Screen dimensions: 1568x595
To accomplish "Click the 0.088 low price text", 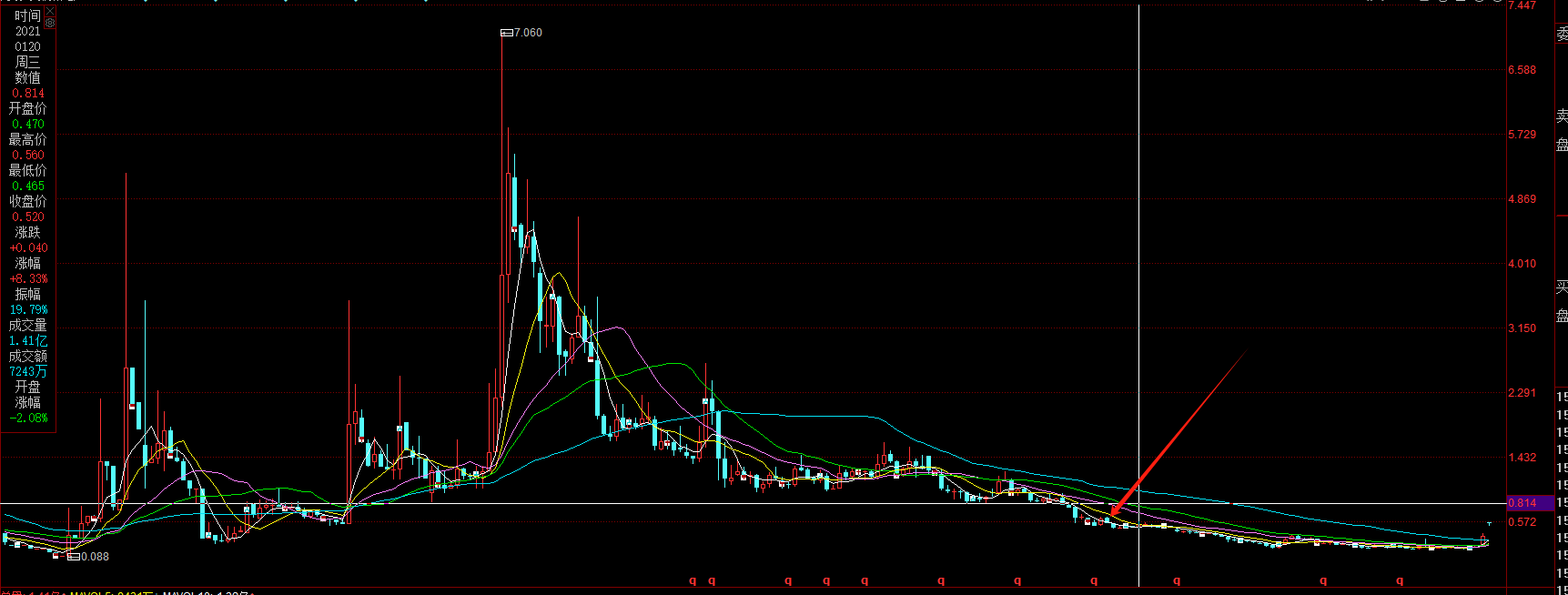I will (95, 557).
